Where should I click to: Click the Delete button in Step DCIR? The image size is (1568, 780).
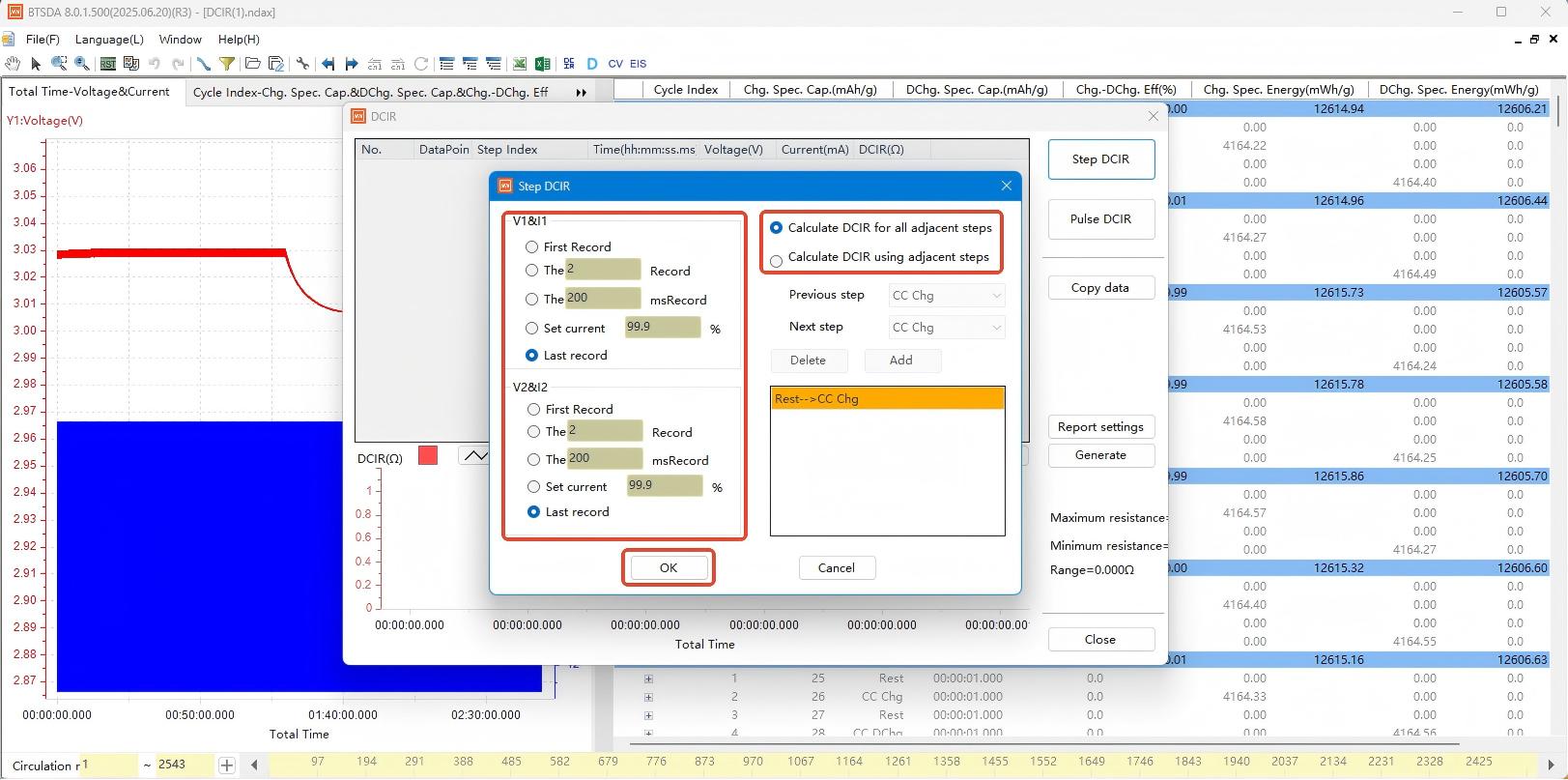pos(809,361)
